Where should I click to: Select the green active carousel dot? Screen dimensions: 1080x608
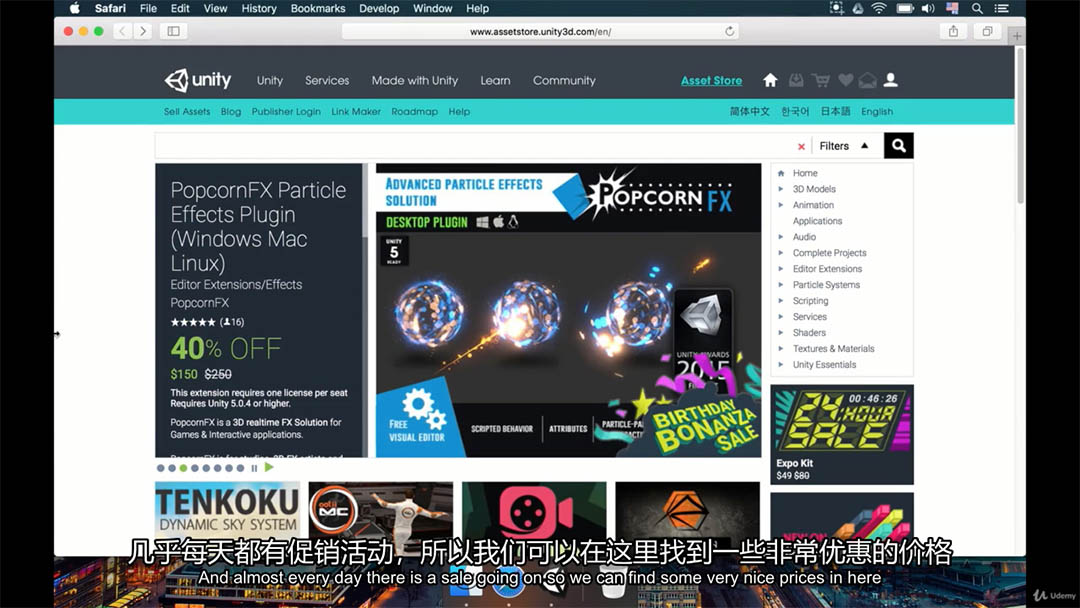(183, 468)
